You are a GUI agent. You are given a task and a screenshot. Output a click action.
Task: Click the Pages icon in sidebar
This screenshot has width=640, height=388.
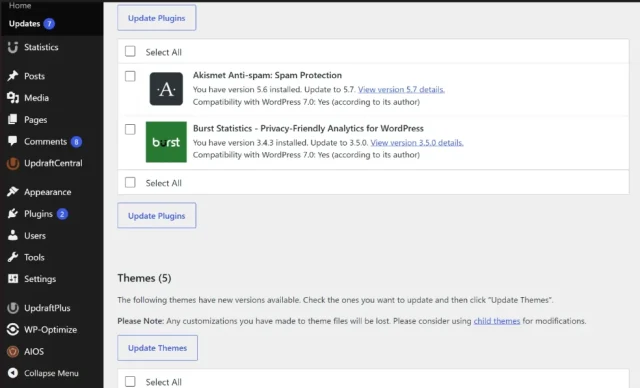(x=13, y=119)
